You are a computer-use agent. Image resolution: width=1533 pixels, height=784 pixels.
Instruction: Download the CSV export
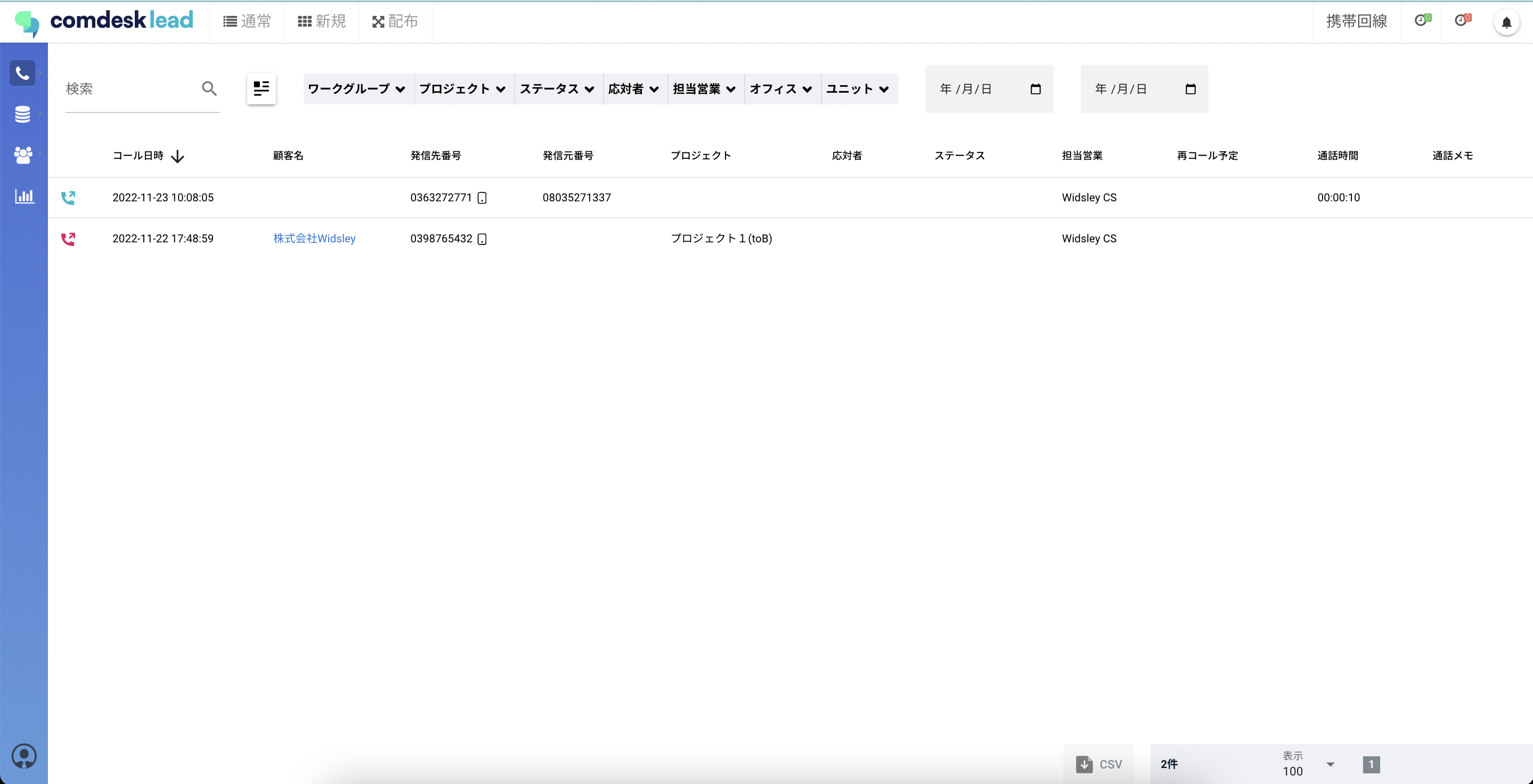tap(1098, 764)
